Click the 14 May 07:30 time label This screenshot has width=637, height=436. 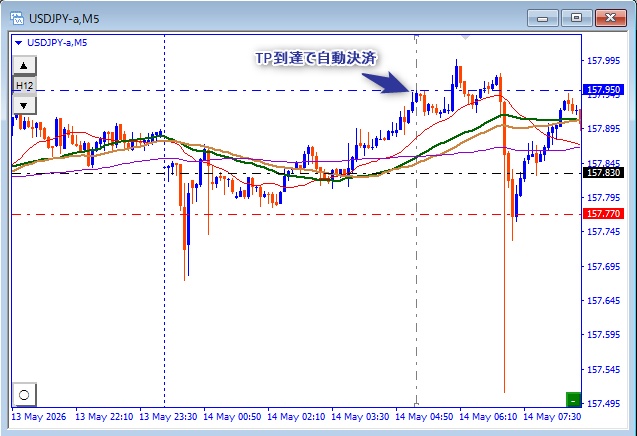point(552,417)
